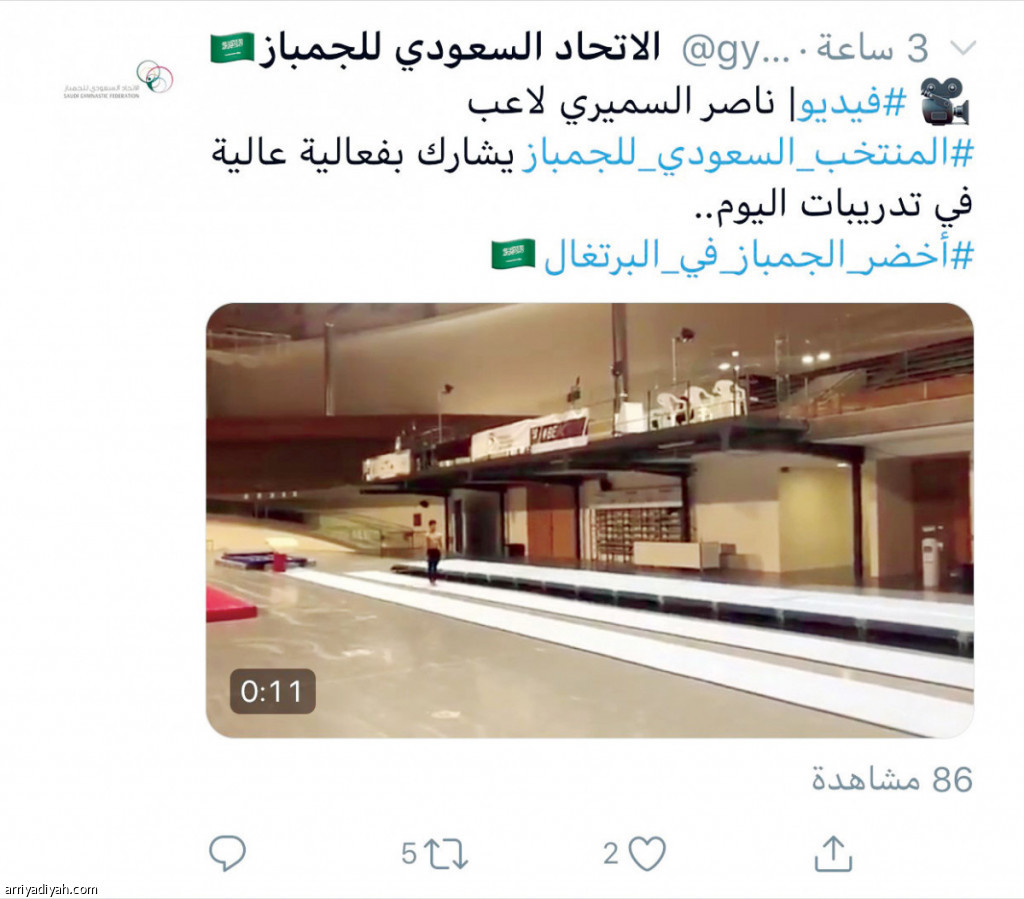Click the retweet count number 5

(409, 853)
